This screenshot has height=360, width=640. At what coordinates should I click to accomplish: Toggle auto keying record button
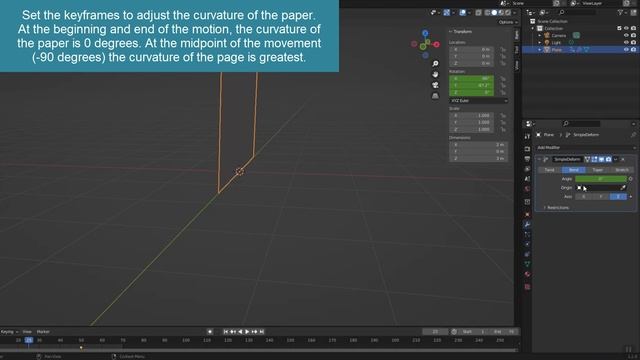(210, 332)
